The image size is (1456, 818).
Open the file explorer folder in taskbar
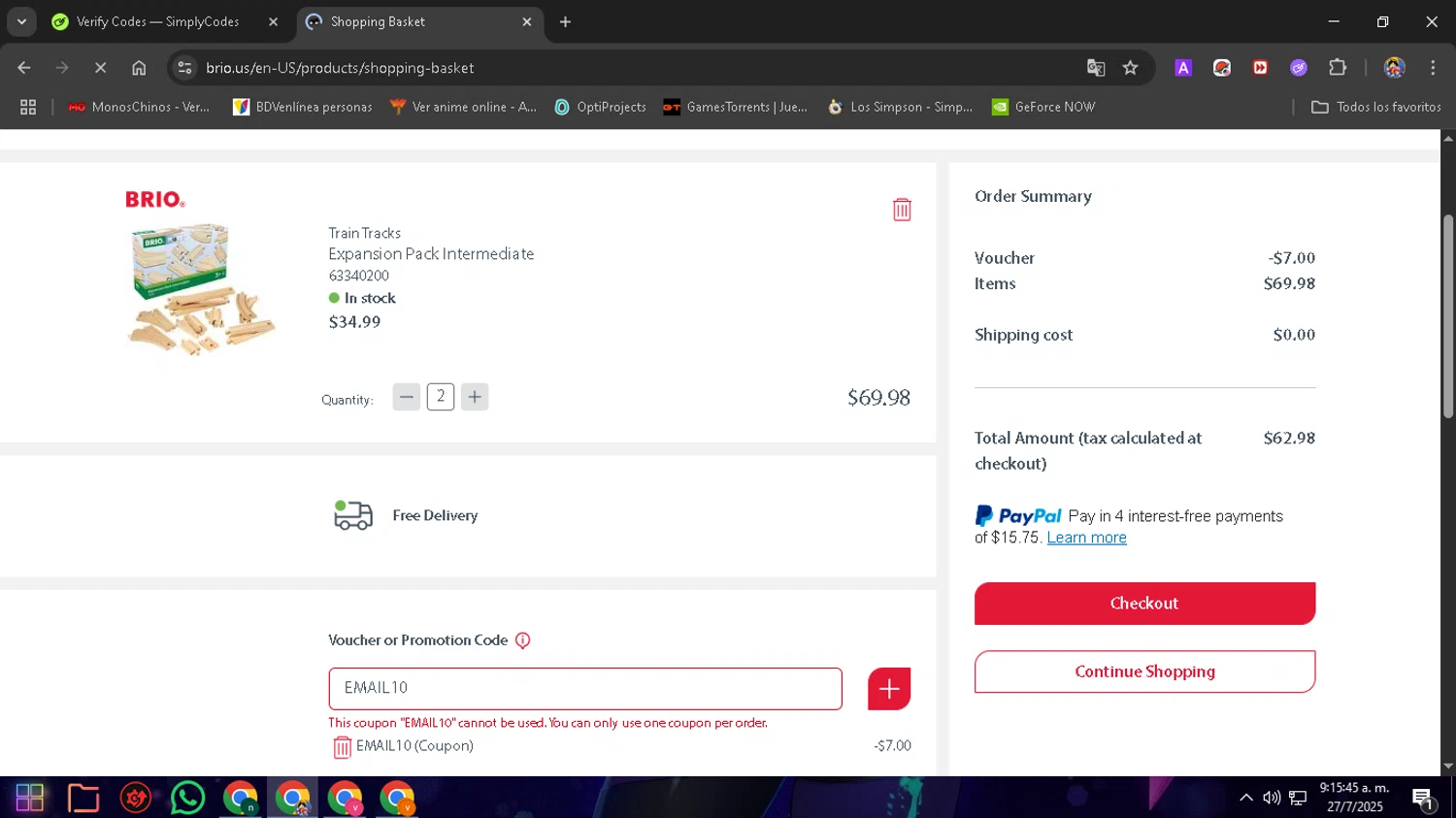(83, 798)
